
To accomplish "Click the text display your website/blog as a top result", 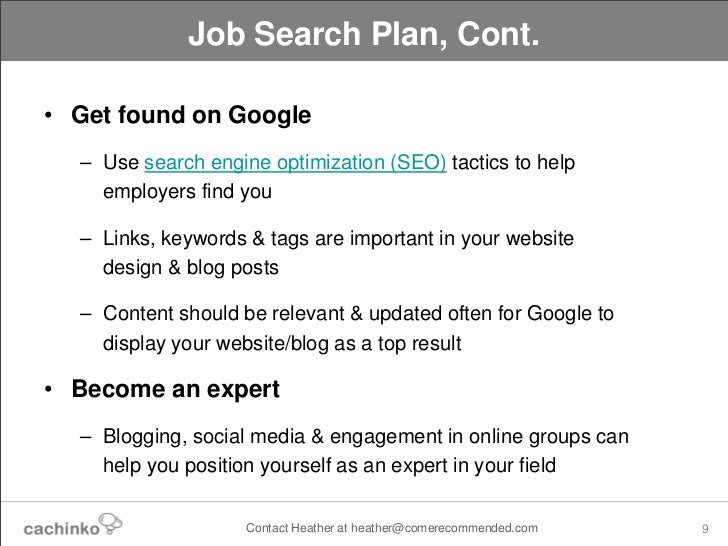I will [282, 344].
